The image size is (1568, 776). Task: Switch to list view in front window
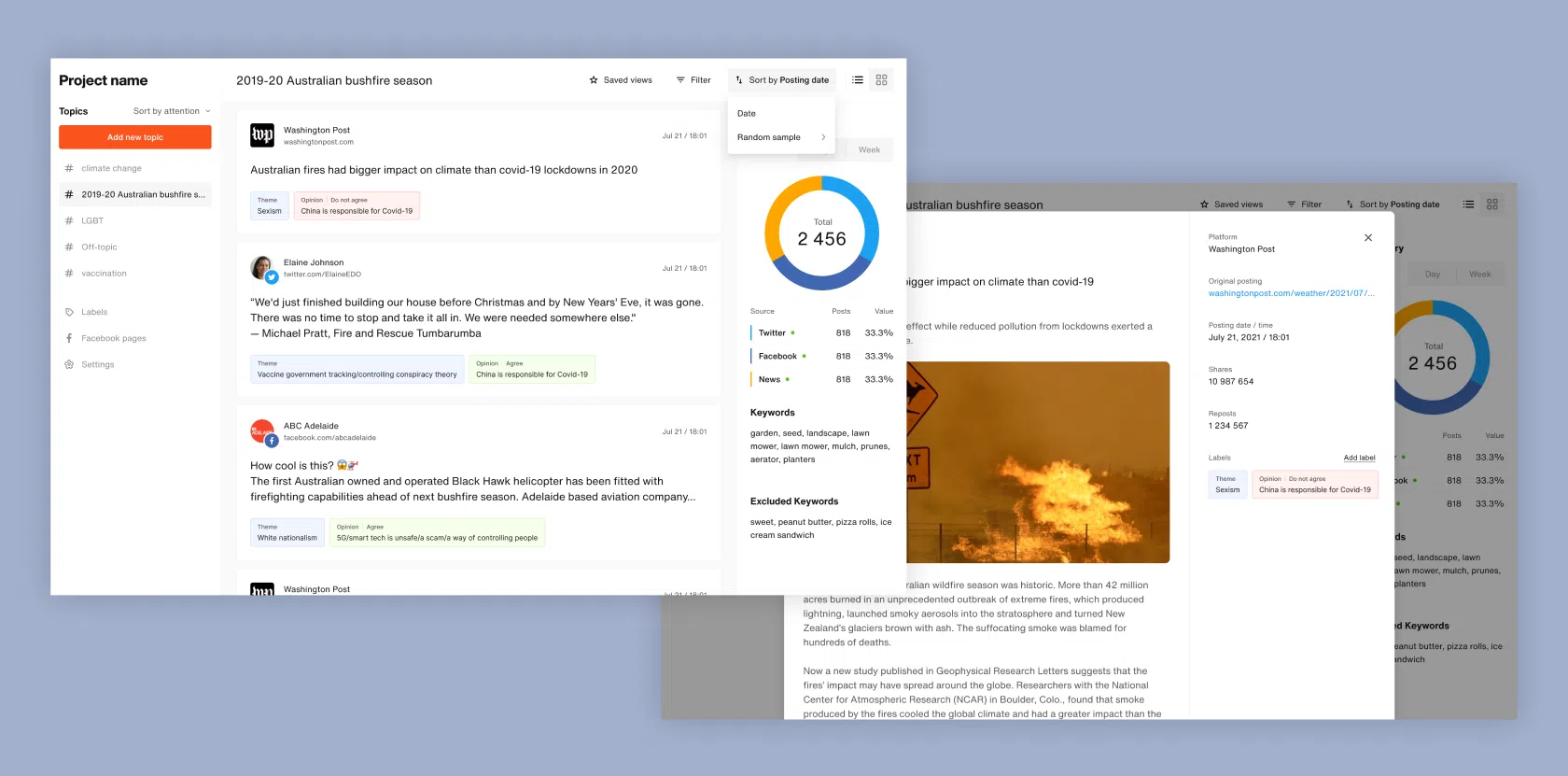(858, 80)
